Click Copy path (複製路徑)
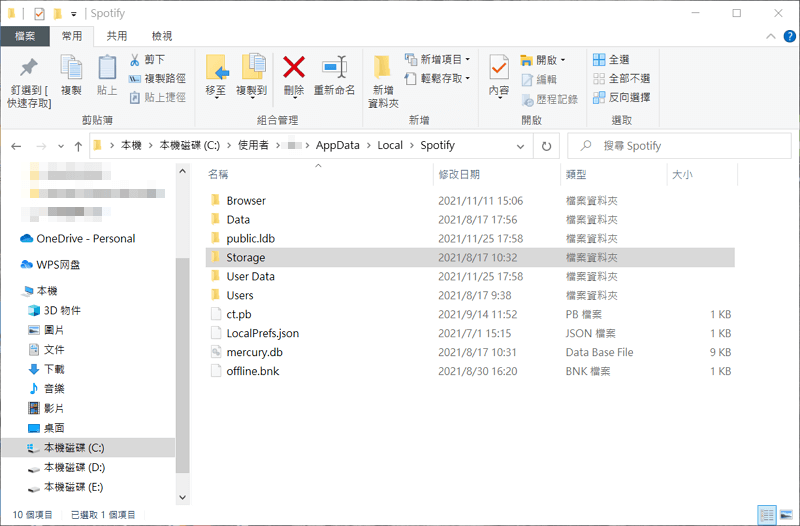The width and height of the screenshot is (800, 526). [157, 79]
